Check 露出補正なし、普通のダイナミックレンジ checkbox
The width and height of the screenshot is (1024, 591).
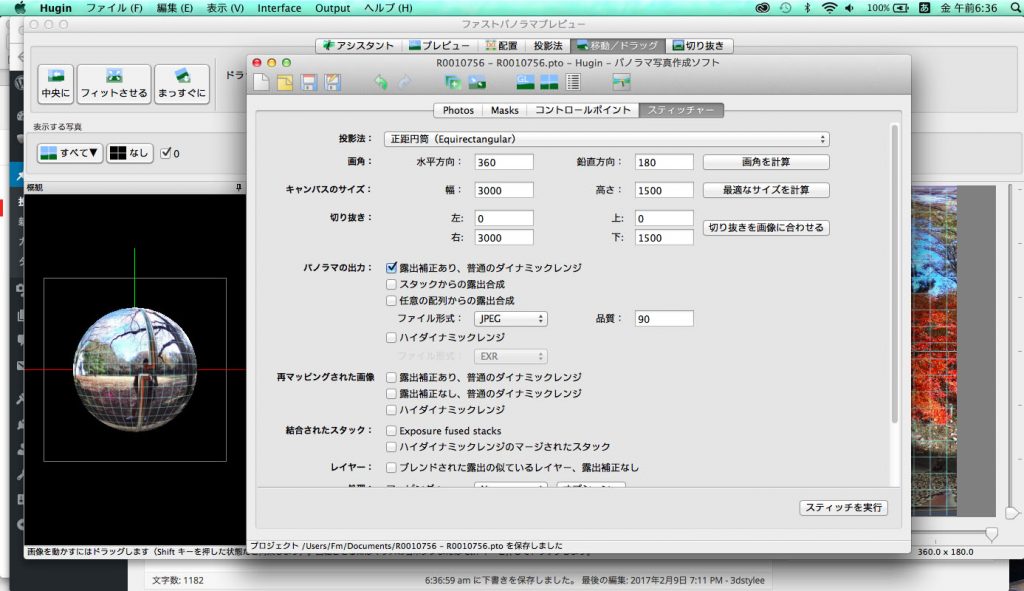pos(391,393)
